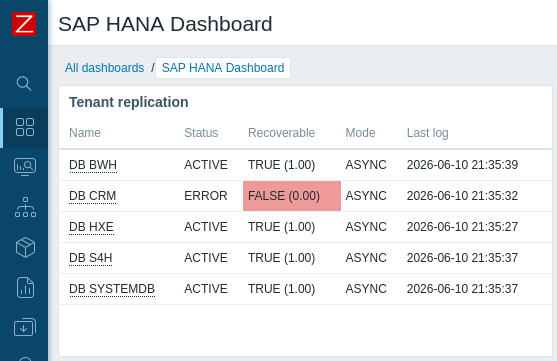The image size is (557, 361).
Task: Go to All dashboards link
Action: (104, 68)
